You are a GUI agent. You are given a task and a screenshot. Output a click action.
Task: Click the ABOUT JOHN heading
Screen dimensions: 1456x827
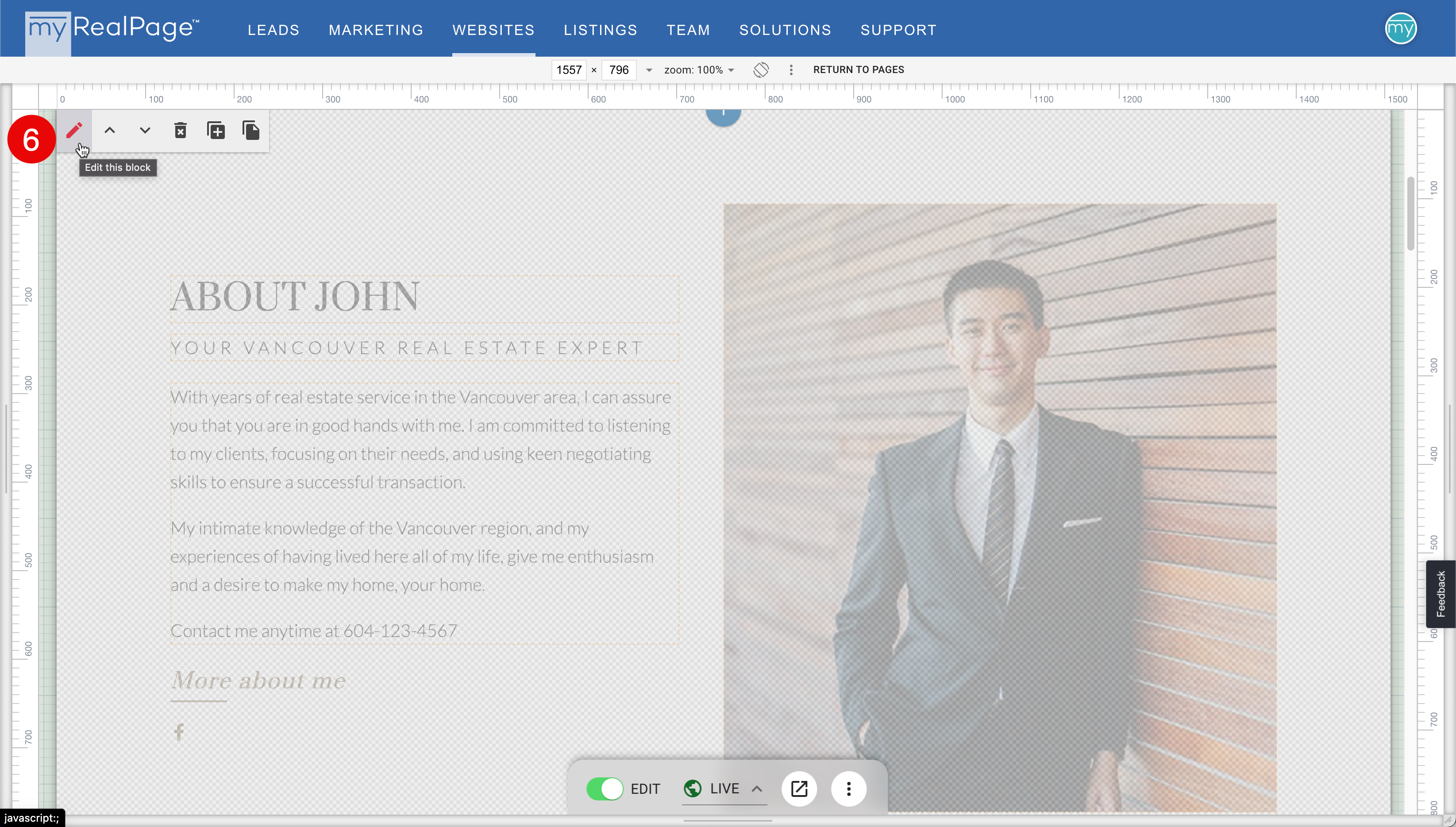[x=295, y=297]
